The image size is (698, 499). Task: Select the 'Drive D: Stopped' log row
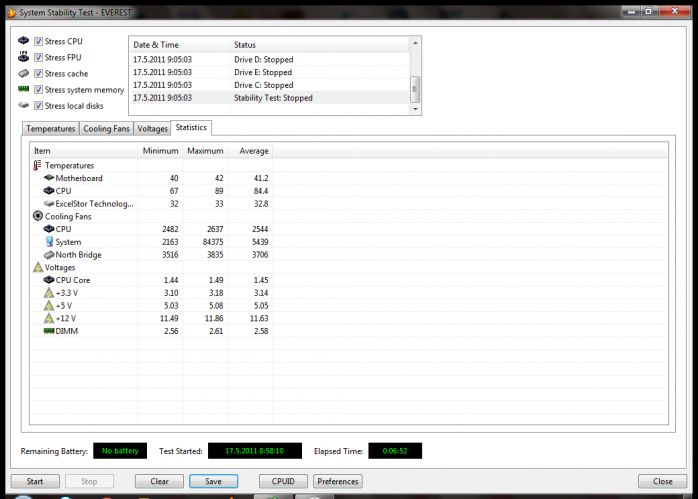[x=269, y=60]
